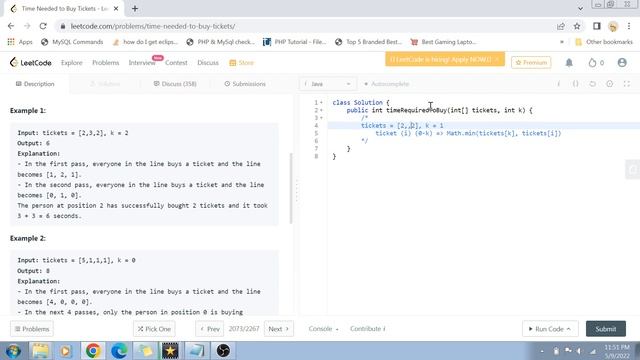
Task: Open the notifications bell
Action: click(569, 62)
